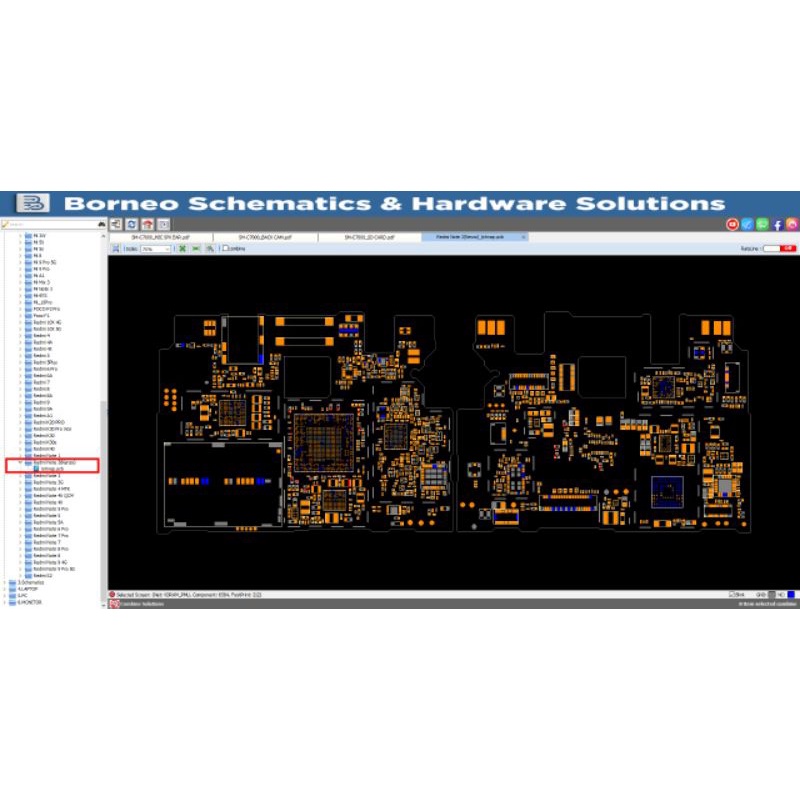
Task: Click the folder icon next to Redmi 7
Action: (29, 382)
